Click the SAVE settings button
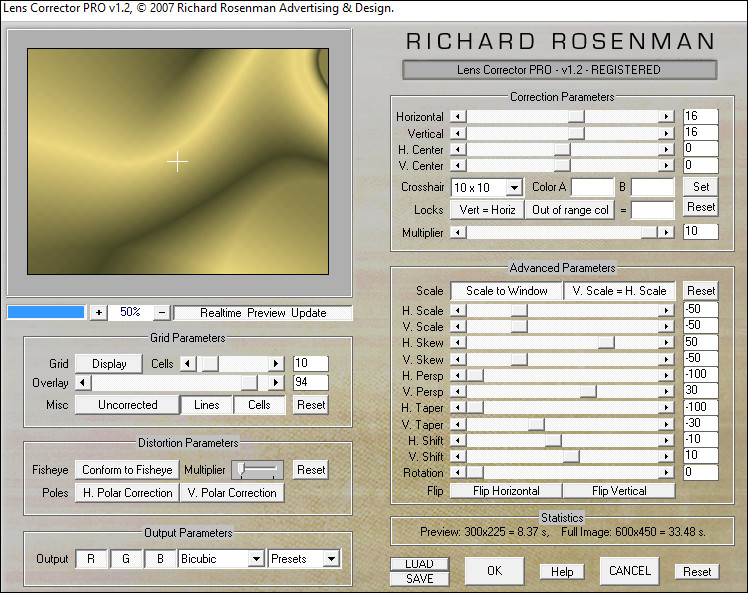 [419, 579]
